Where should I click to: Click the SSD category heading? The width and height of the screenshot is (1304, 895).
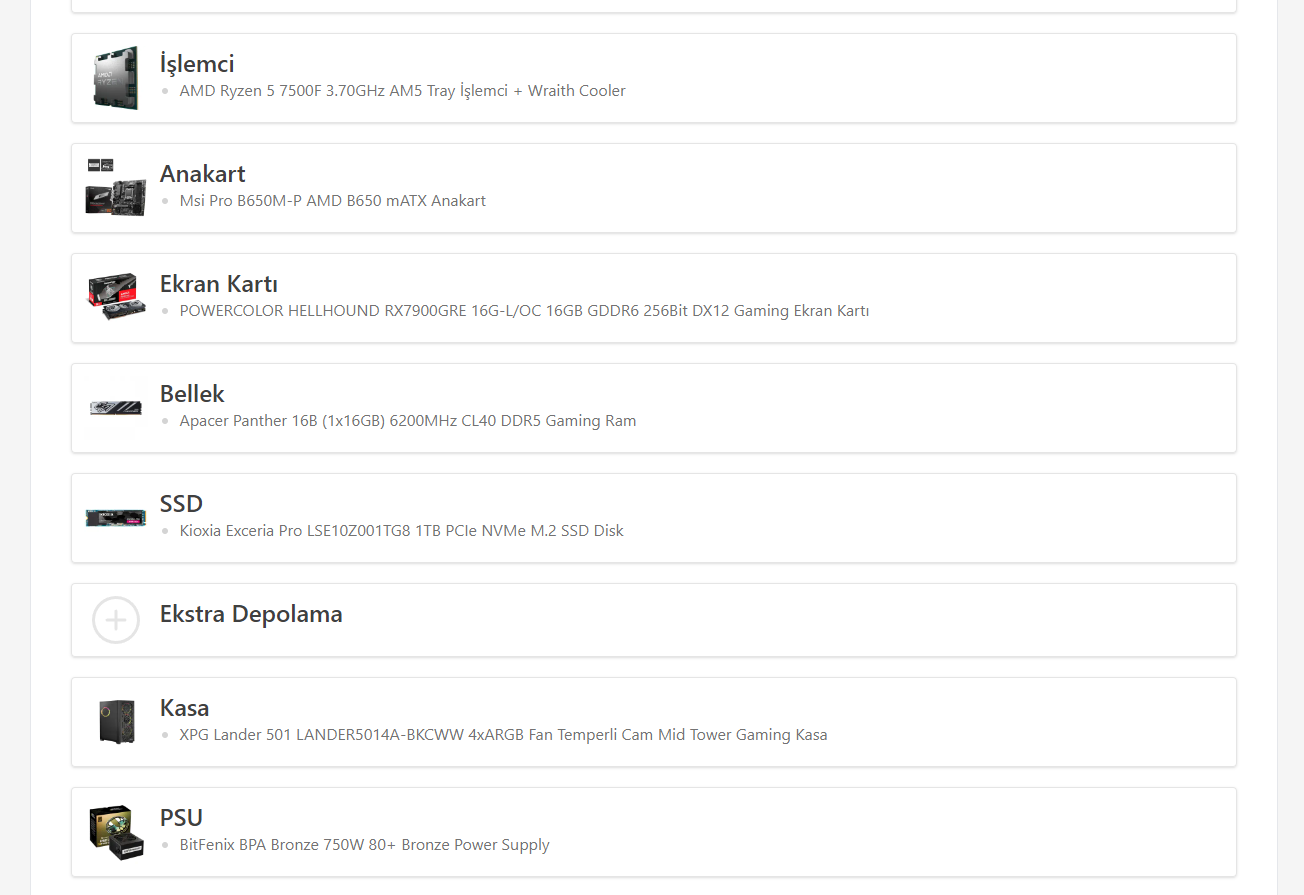(181, 504)
